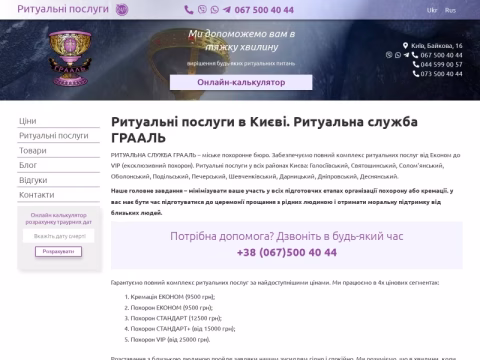This screenshot has height=360, width=480.
Task: Click the banner slogan Ми допоможемо вам в тяжку хвилину
Action: (241, 40)
